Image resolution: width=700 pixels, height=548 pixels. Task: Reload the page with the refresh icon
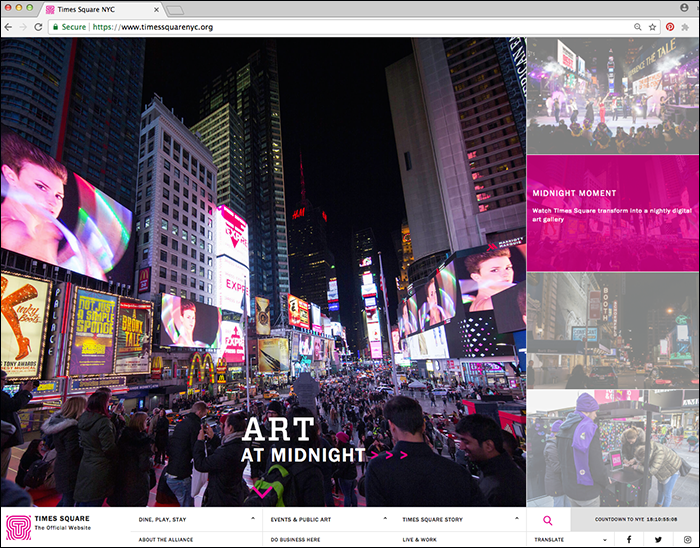click(38, 27)
